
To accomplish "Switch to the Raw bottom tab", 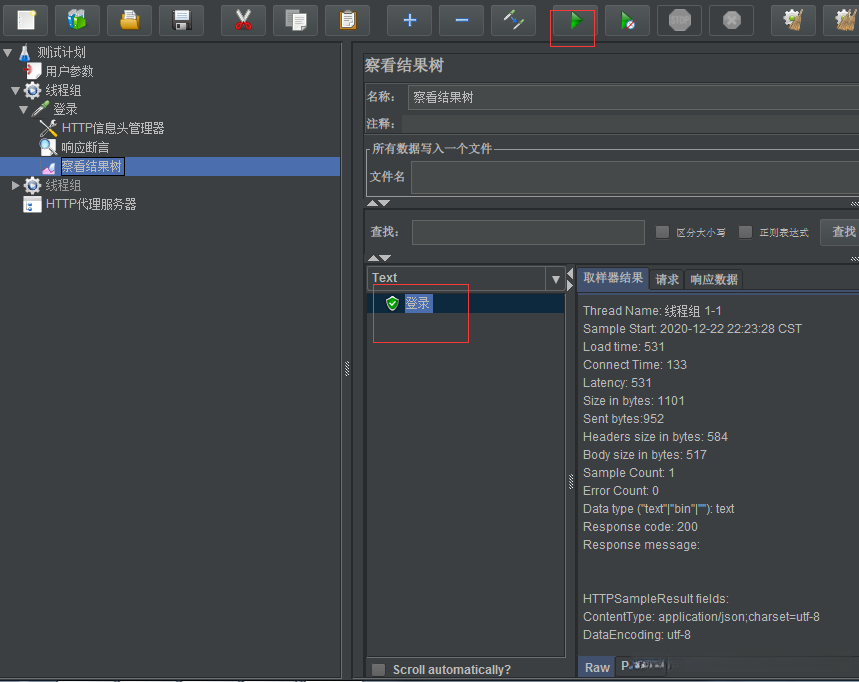I will (x=597, y=668).
